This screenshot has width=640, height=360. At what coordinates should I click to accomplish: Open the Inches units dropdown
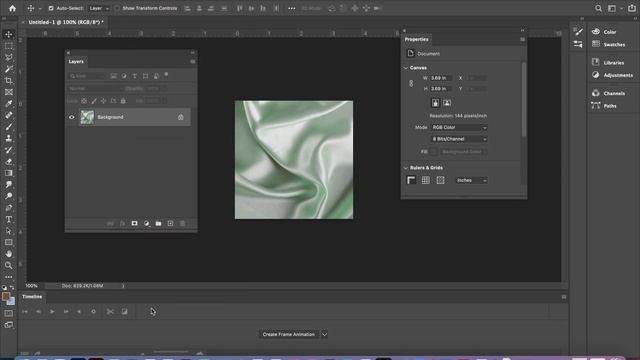[471, 180]
